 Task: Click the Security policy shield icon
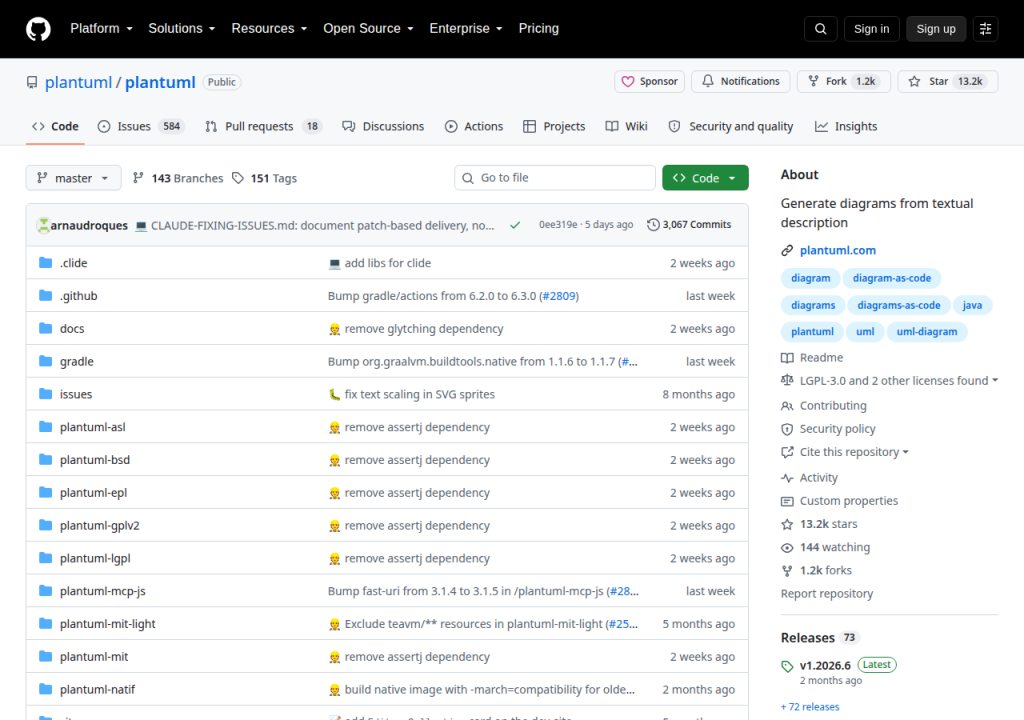[x=787, y=429]
